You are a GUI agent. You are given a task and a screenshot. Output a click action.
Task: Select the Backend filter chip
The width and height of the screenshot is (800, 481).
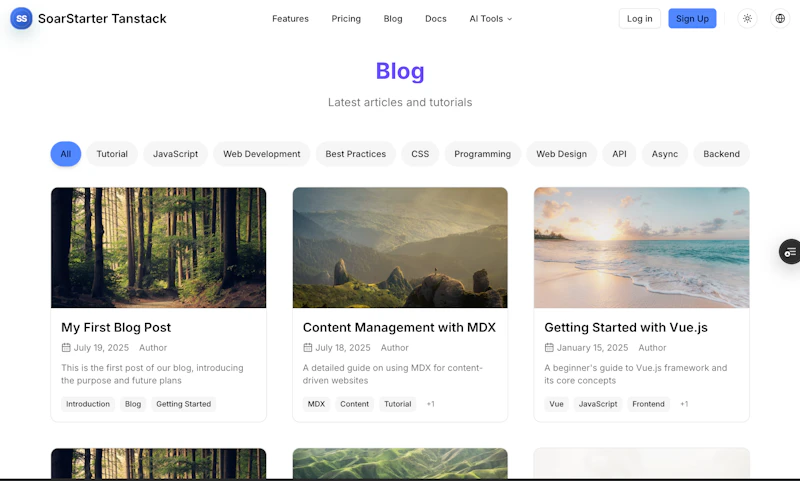721,154
